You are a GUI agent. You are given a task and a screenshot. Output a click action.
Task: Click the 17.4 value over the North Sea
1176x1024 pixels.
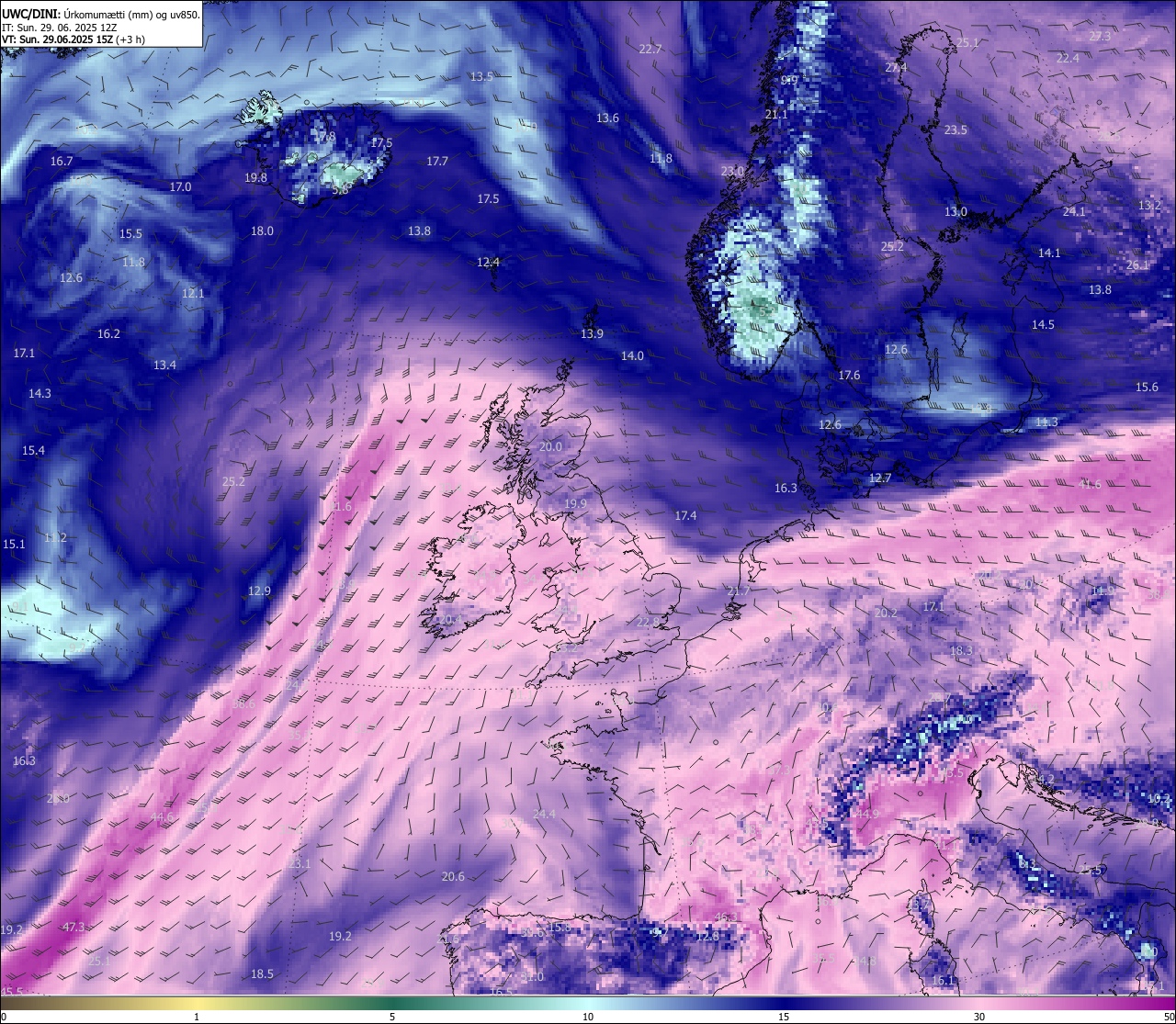click(x=685, y=516)
